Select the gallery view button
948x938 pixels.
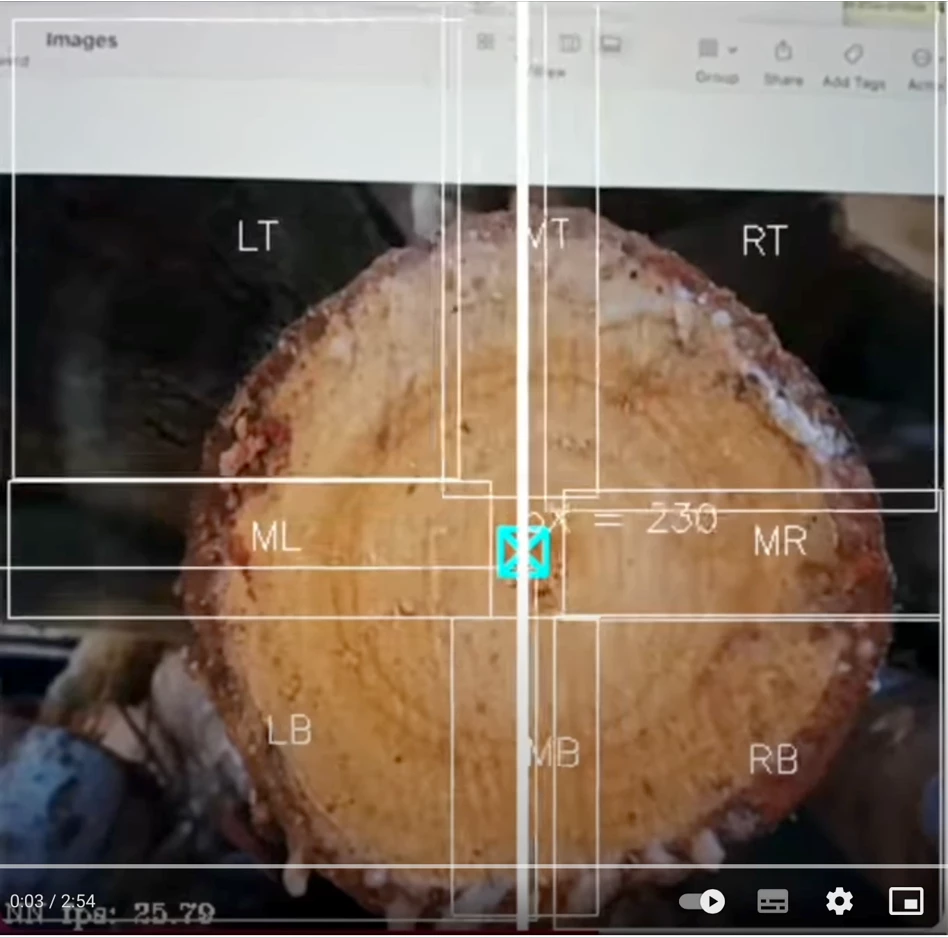point(610,44)
